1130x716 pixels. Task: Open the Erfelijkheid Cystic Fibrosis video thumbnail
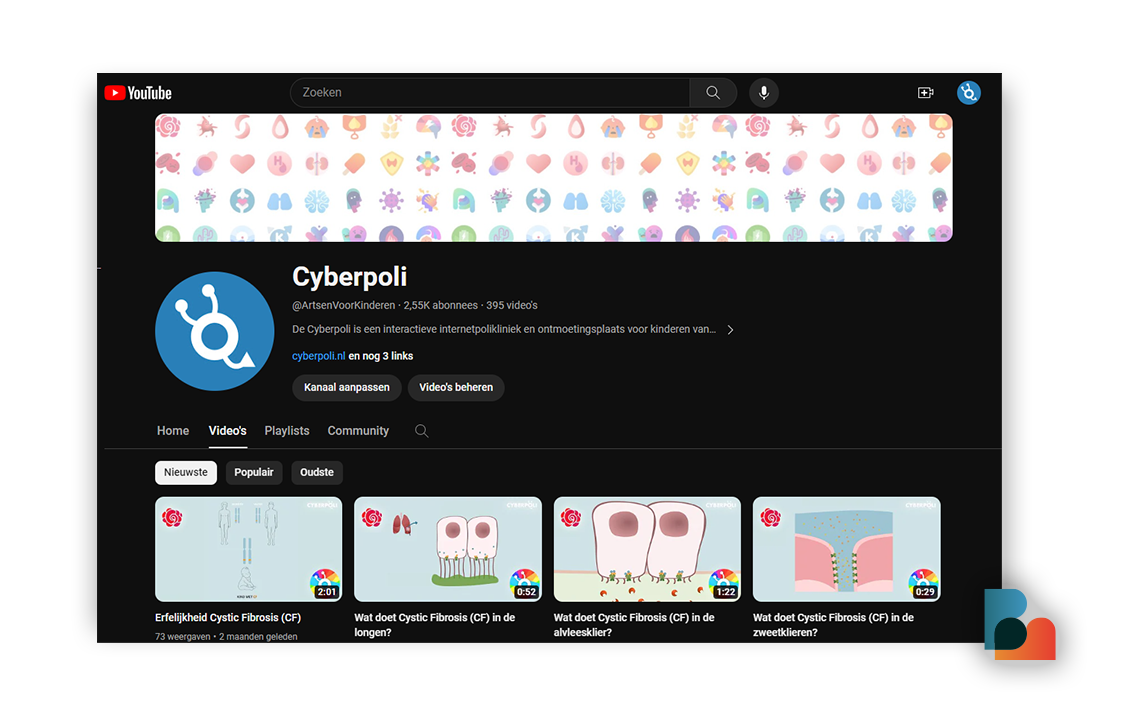[249, 549]
